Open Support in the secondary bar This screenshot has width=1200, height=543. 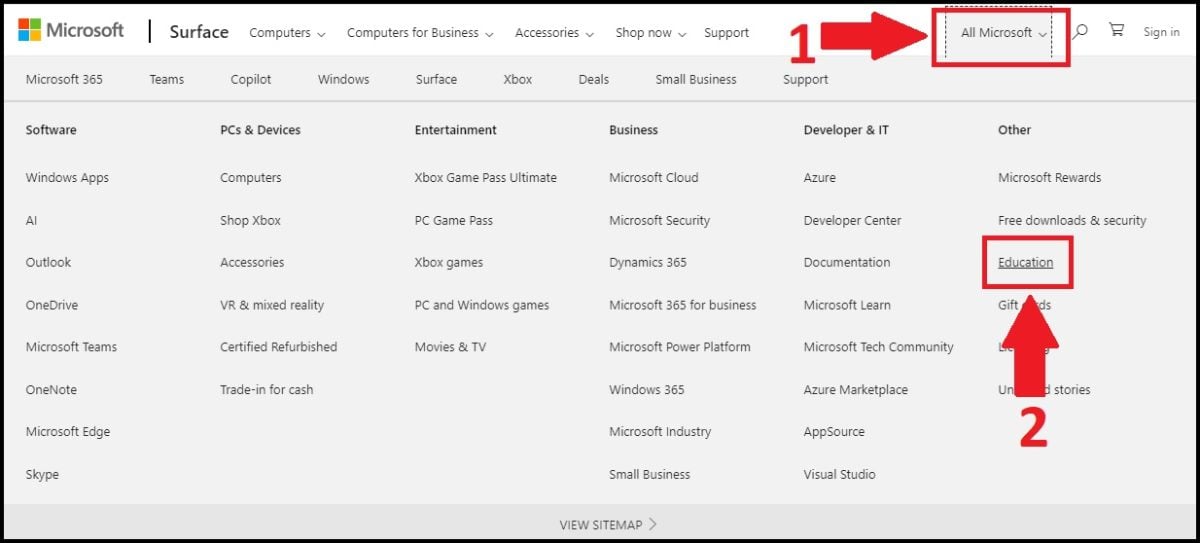pos(805,79)
